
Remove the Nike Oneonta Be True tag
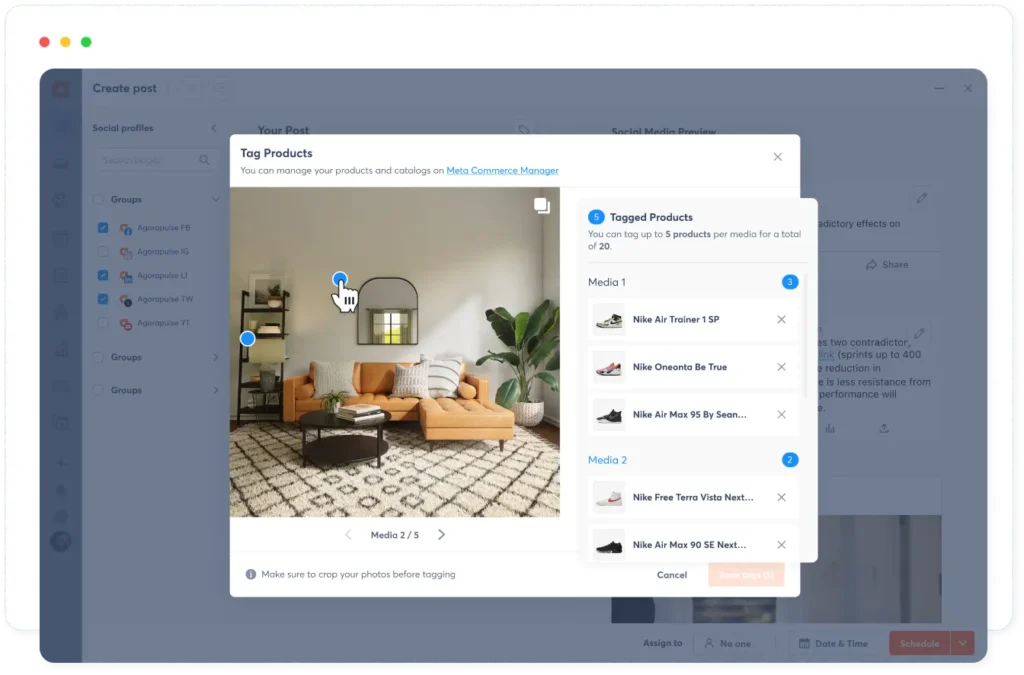(x=781, y=367)
